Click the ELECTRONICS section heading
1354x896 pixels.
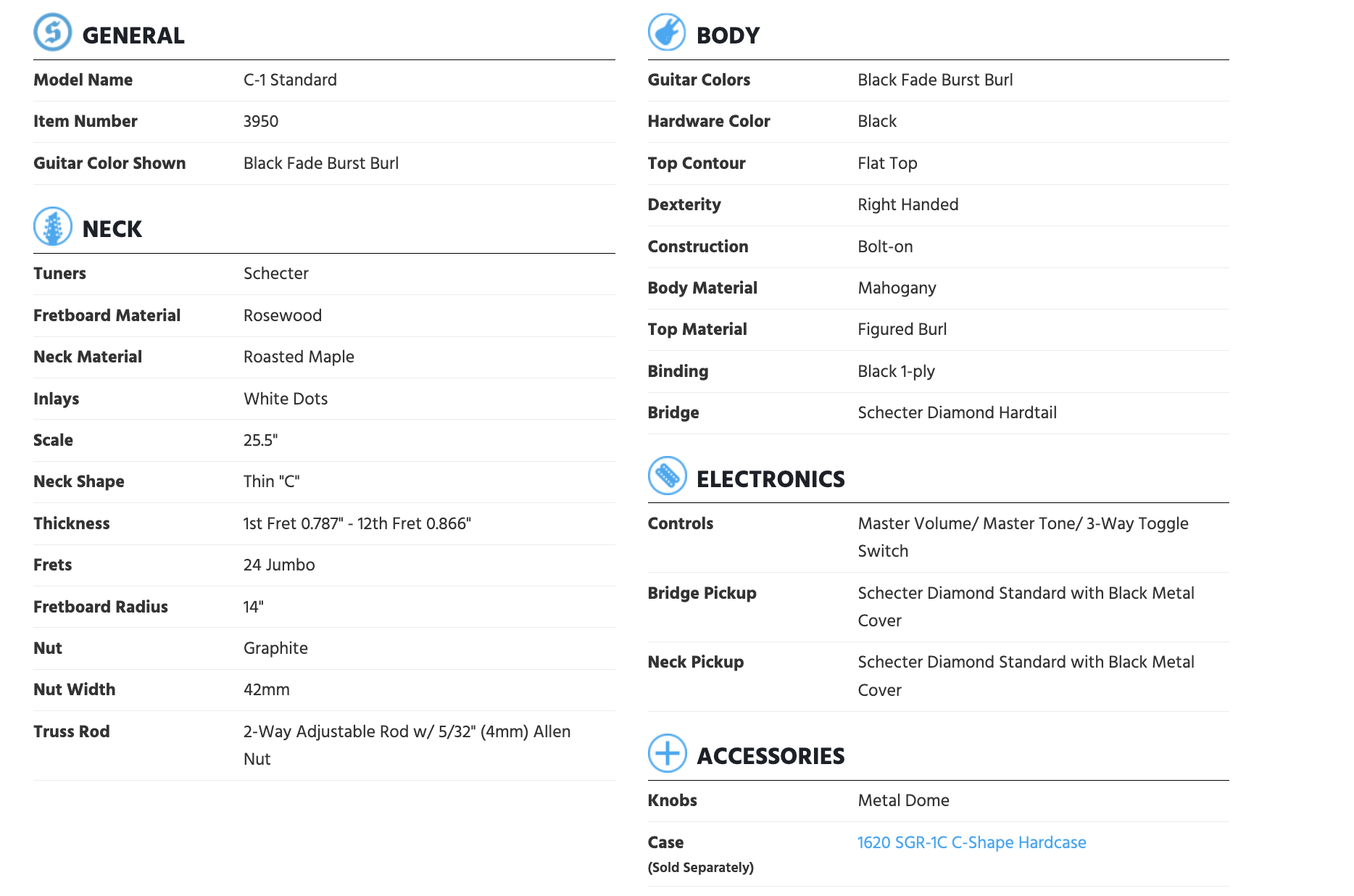pyautogui.click(x=771, y=479)
